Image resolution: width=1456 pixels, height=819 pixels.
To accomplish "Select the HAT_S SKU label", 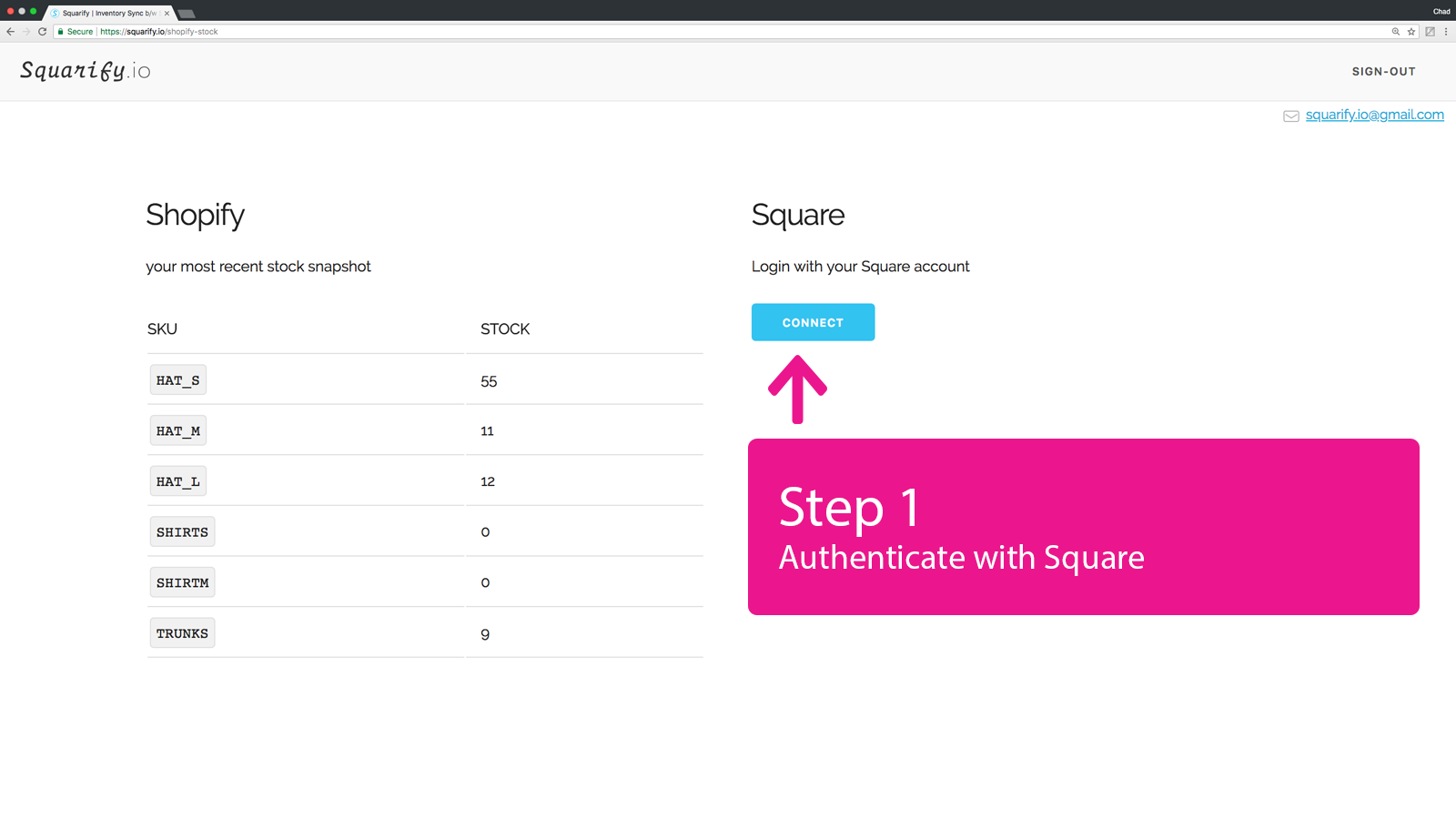I will 177,379.
